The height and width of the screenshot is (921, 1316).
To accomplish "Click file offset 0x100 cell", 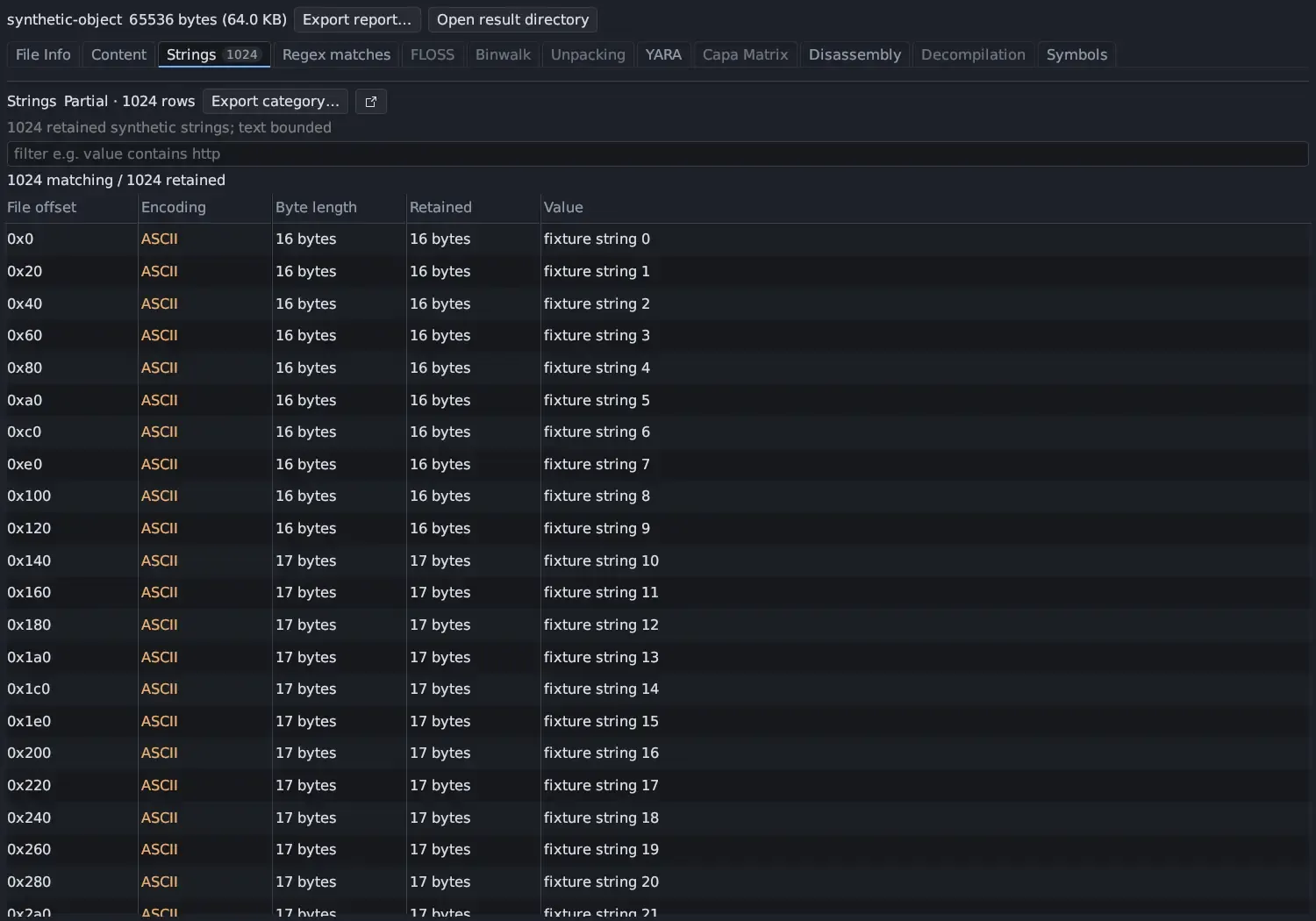I will 29,496.
